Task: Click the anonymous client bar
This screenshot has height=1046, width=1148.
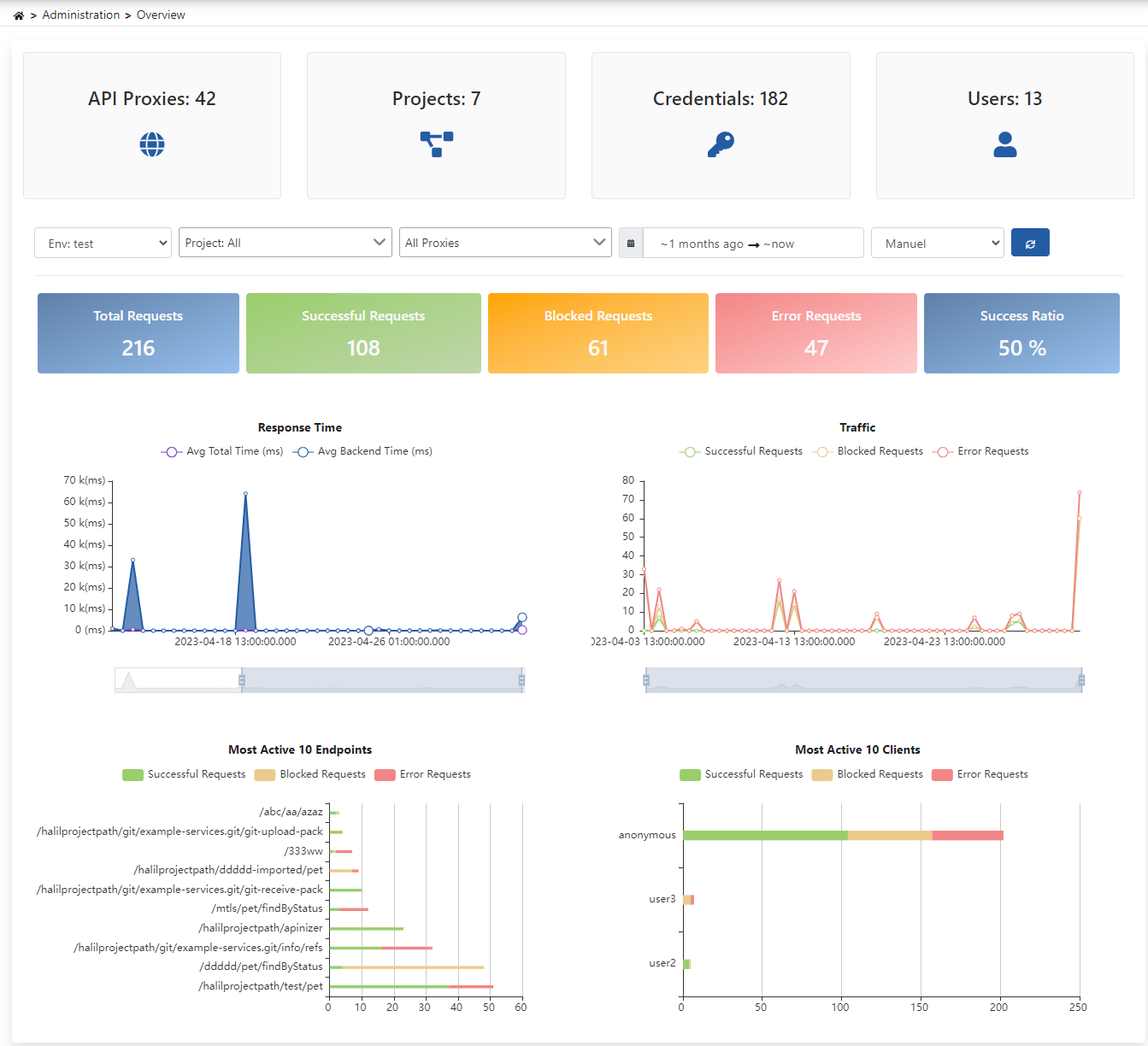Action: pyautogui.click(x=843, y=835)
